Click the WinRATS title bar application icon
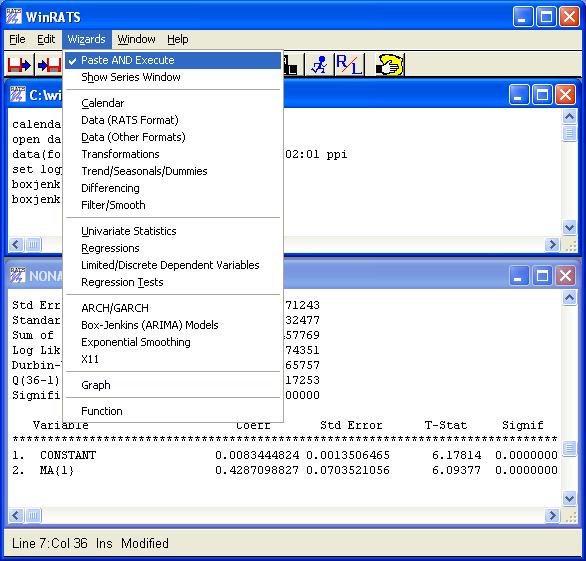The height and width of the screenshot is (561, 586). (13, 16)
